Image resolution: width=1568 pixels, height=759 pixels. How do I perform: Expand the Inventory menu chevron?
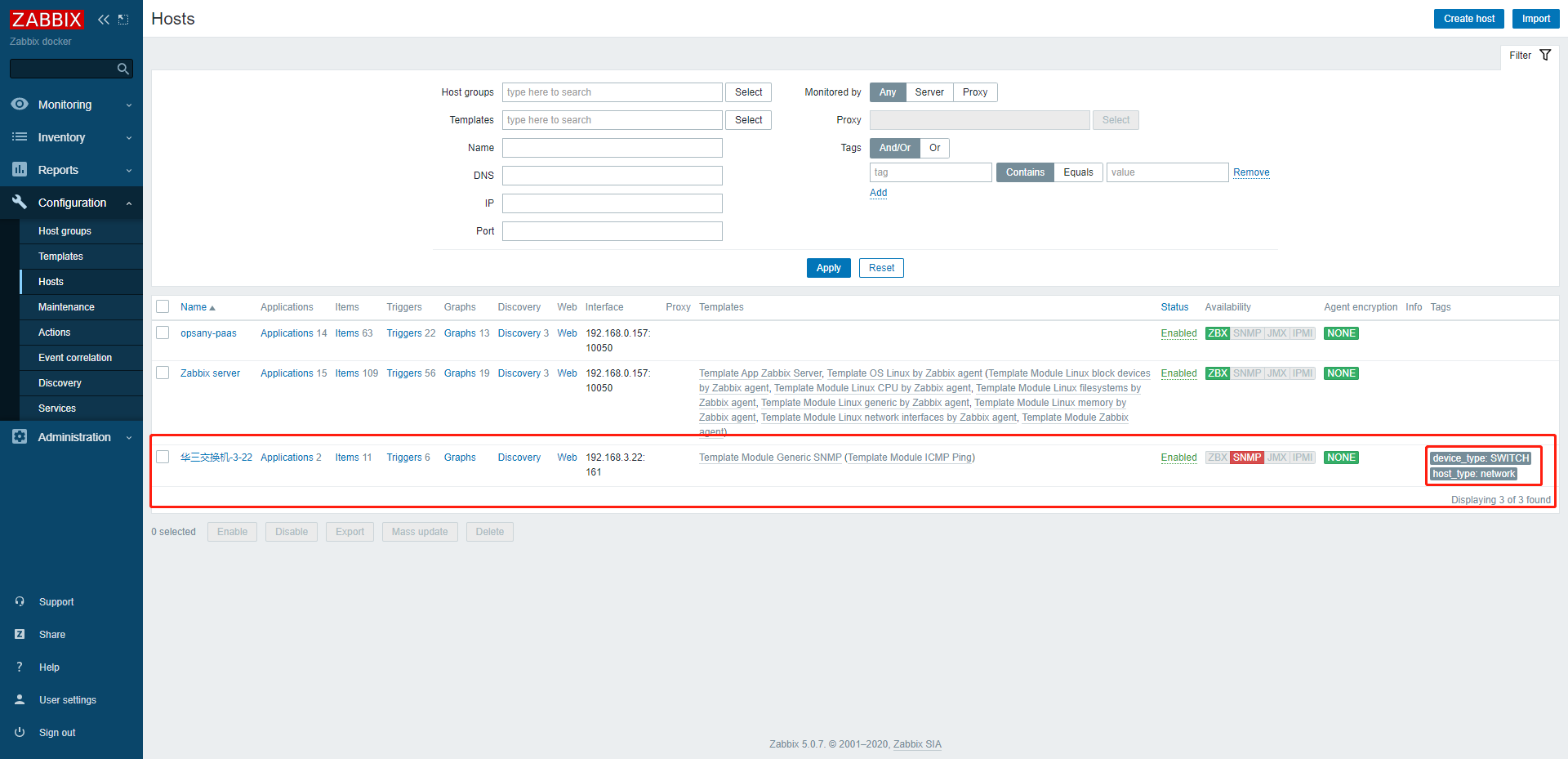pos(129,138)
